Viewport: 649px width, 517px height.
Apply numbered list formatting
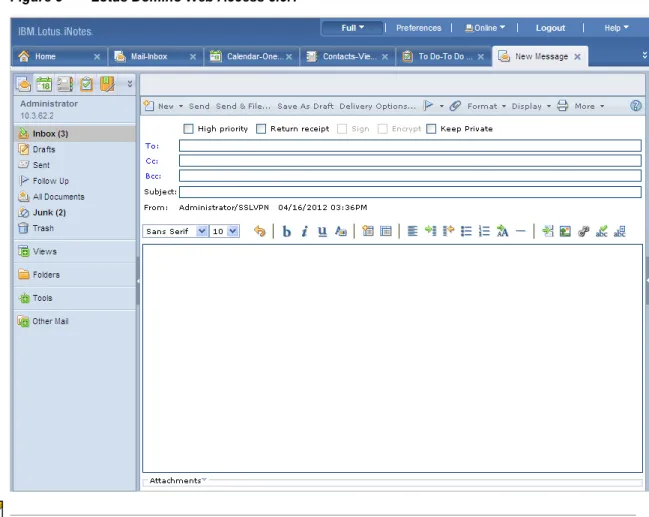pos(484,231)
